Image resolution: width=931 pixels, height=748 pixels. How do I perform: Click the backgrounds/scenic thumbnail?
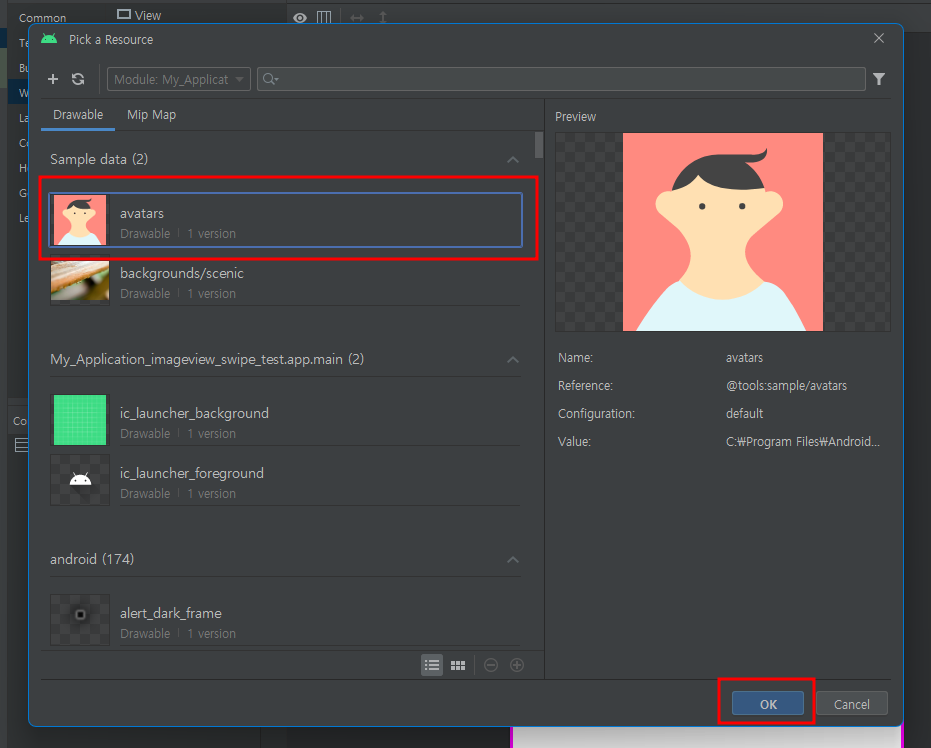tap(80, 280)
